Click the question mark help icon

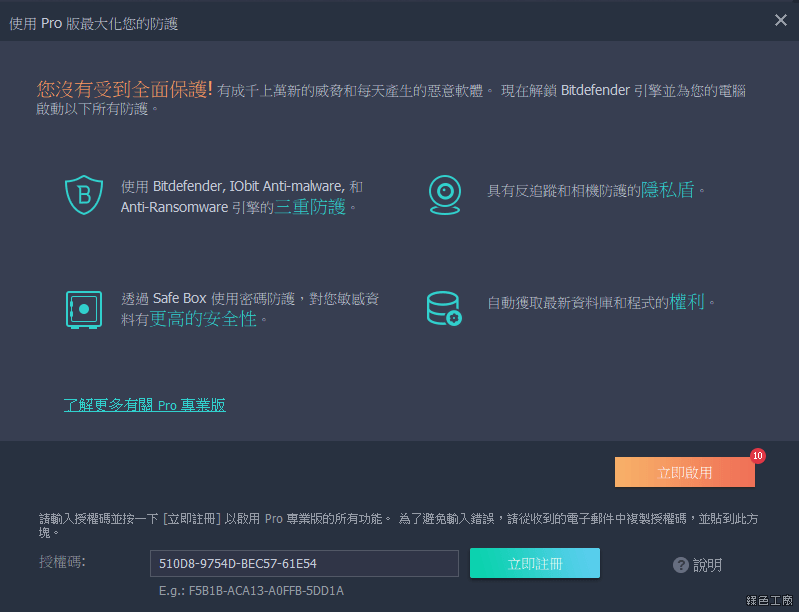[x=681, y=565]
